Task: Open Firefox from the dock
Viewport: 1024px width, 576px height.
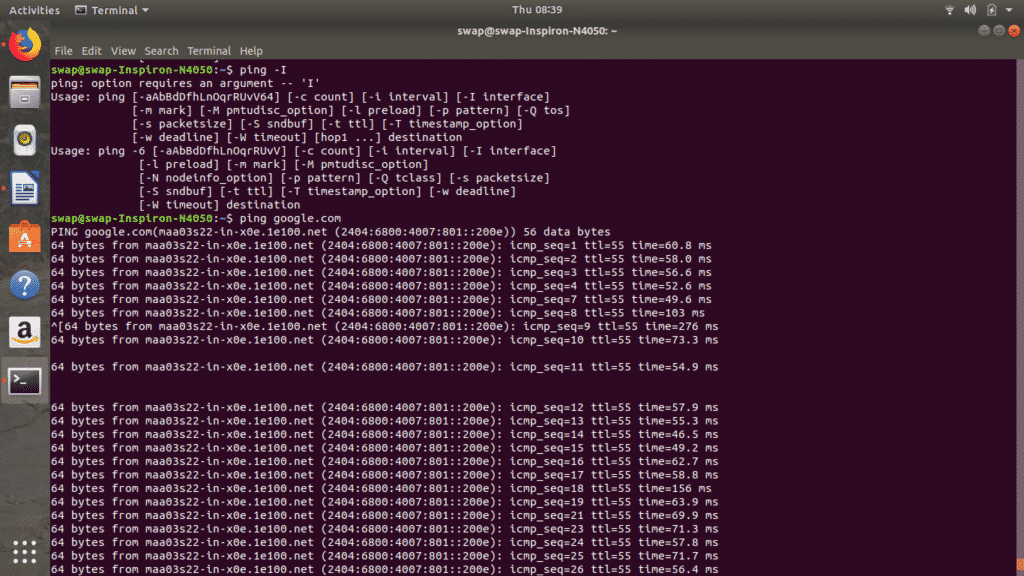Action: tap(25, 44)
